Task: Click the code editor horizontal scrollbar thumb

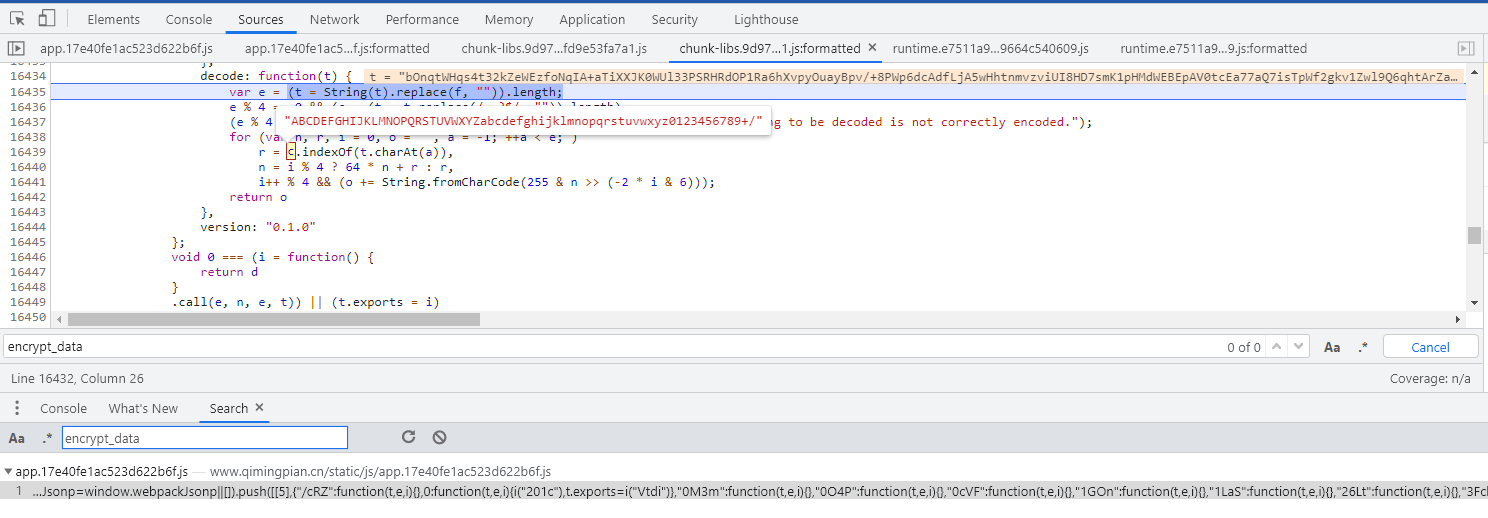Action: [x=274, y=319]
